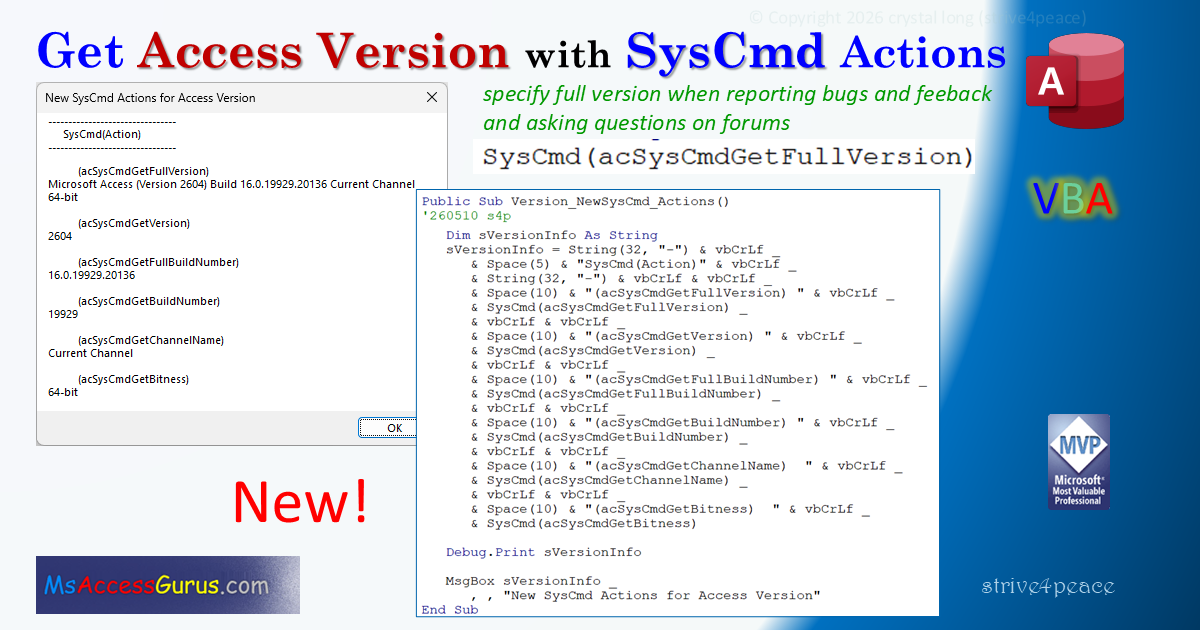Open the MsAccessGurus.com logo link

[168, 585]
